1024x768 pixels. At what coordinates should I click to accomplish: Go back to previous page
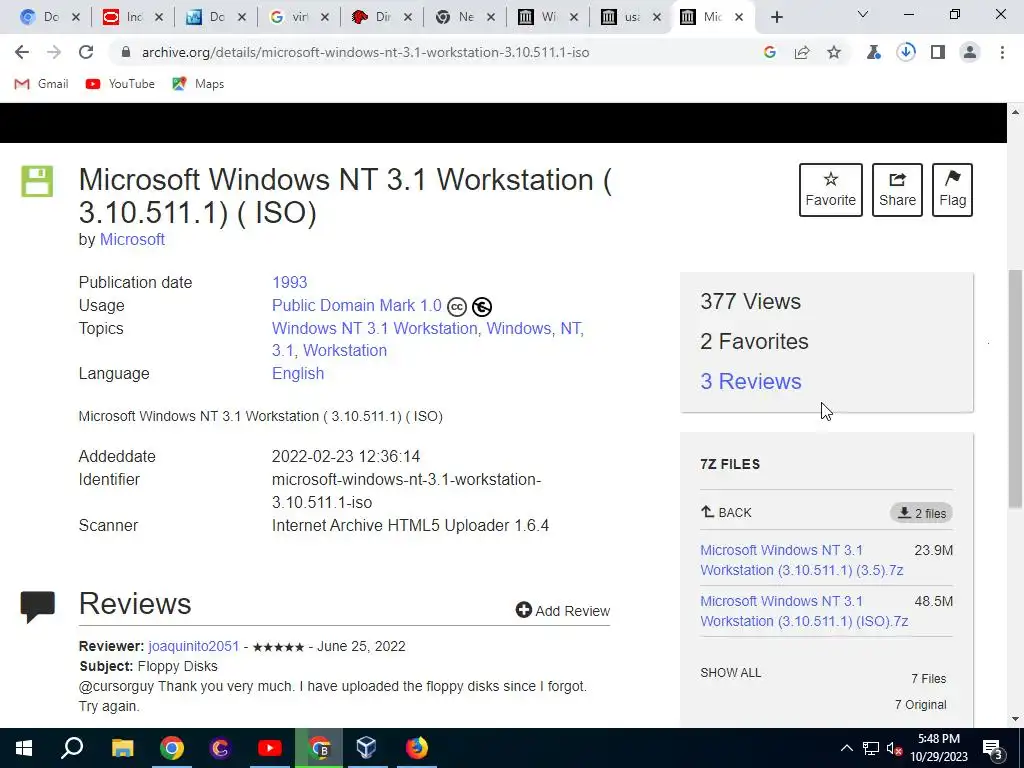point(22,52)
